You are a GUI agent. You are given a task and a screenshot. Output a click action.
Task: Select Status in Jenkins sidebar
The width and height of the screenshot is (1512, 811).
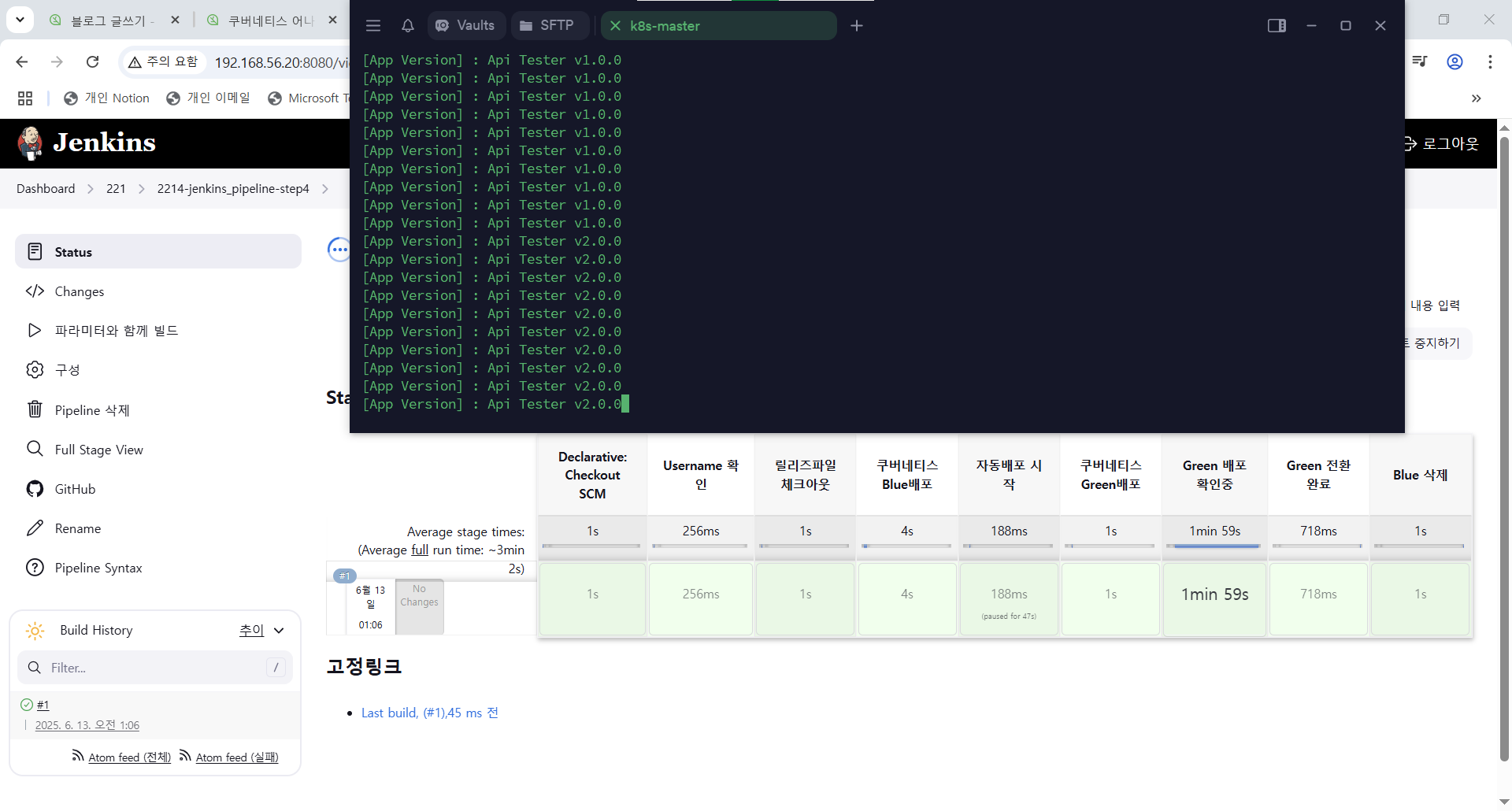(158, 251)
